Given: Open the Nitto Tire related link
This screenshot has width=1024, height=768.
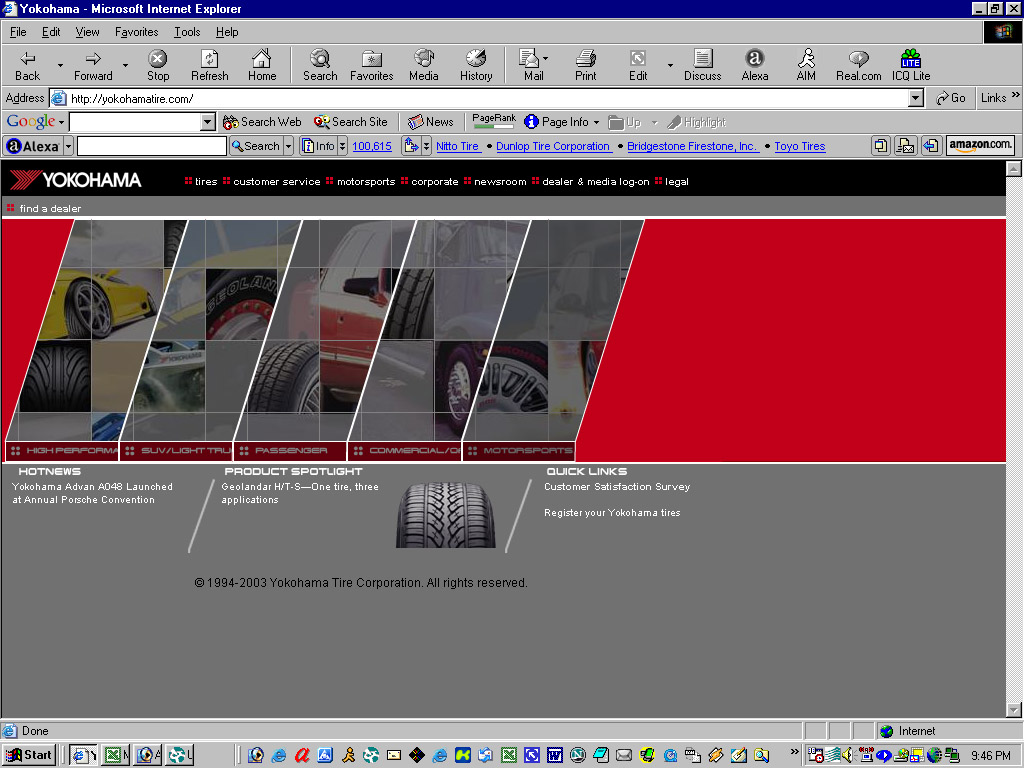Looking at the screenshot, I should (x=458, y=146).
